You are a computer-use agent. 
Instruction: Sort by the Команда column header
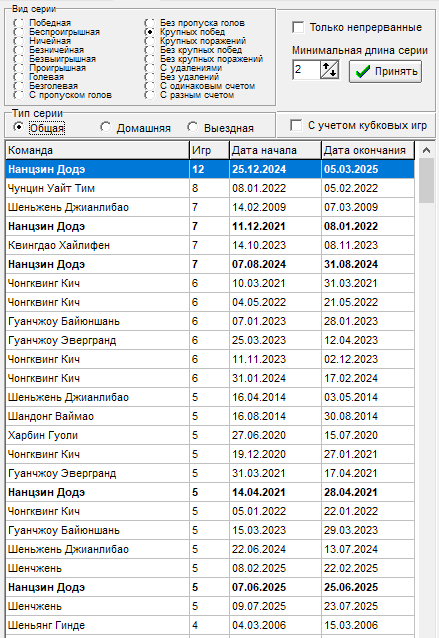pos(97,150)
